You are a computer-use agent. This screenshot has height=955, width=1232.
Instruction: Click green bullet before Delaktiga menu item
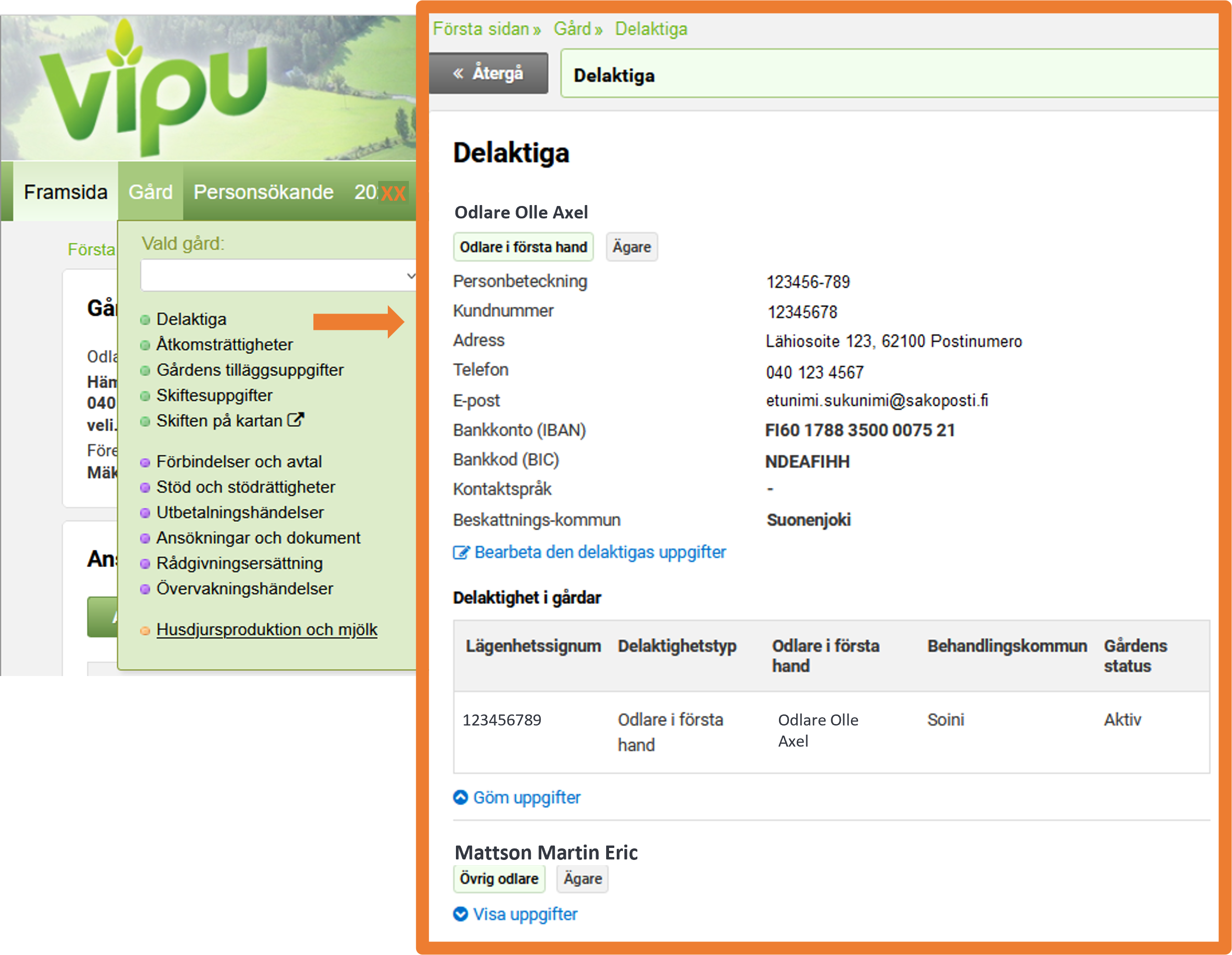(x=145, y=320)
